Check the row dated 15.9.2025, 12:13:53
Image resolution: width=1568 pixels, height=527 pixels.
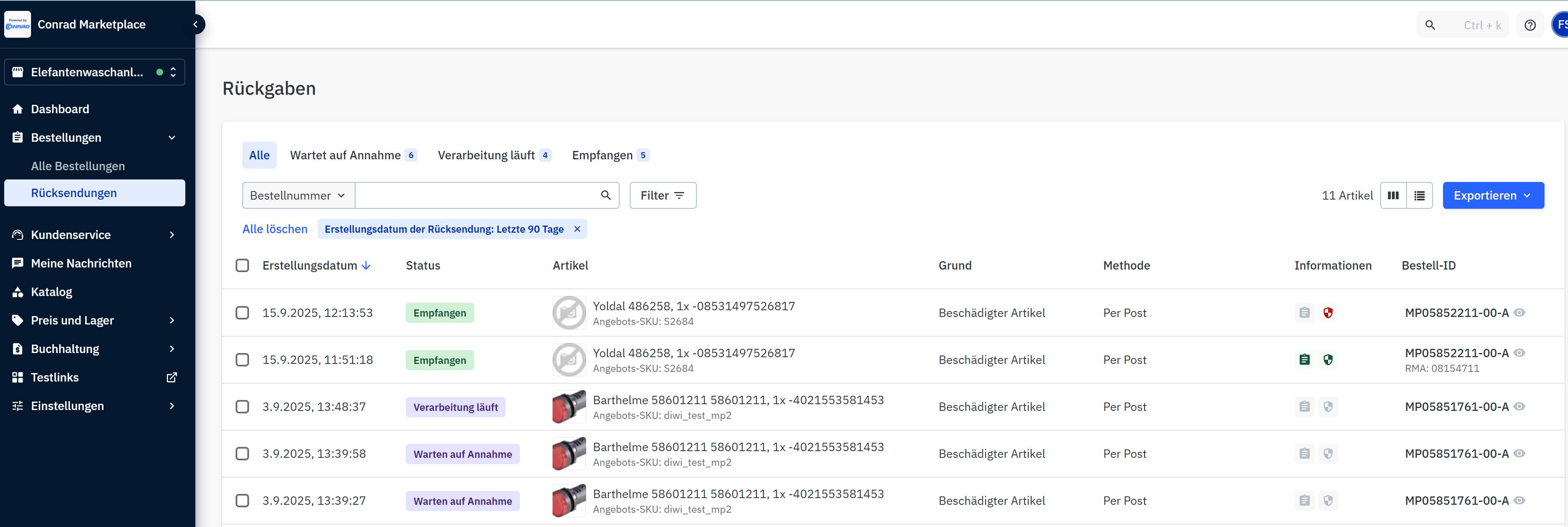click(x=242, y=313)
